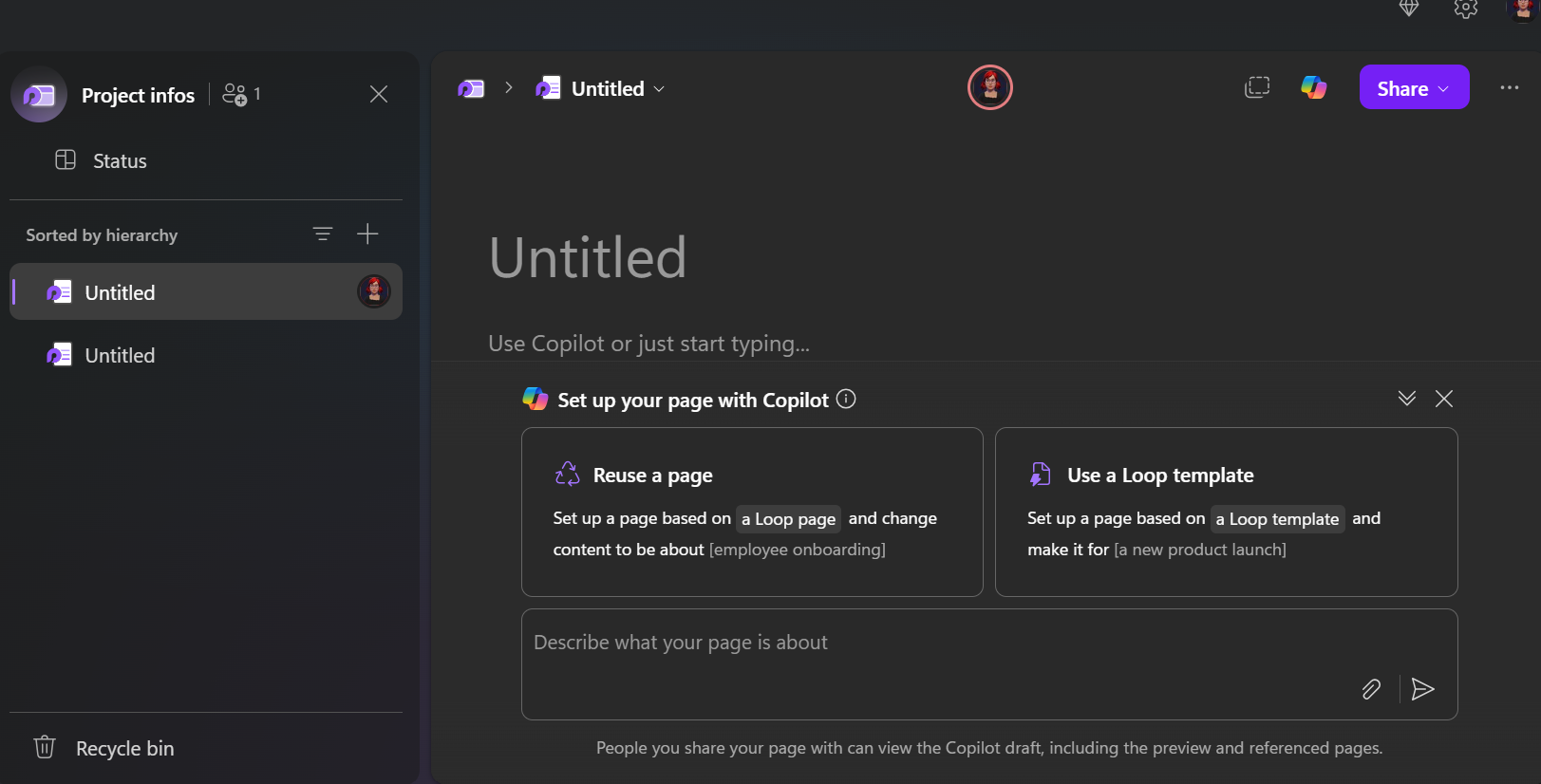Viewport: 1541px width, 784px height.
Task: Dismiss the Set up your page with Copilot panel
Action: pyautogui.click(x=1444, y=399)
